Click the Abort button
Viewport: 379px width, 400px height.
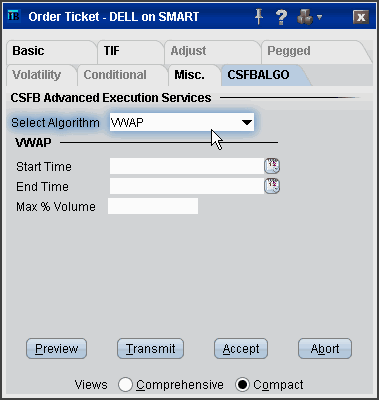[x=325, y=349]
